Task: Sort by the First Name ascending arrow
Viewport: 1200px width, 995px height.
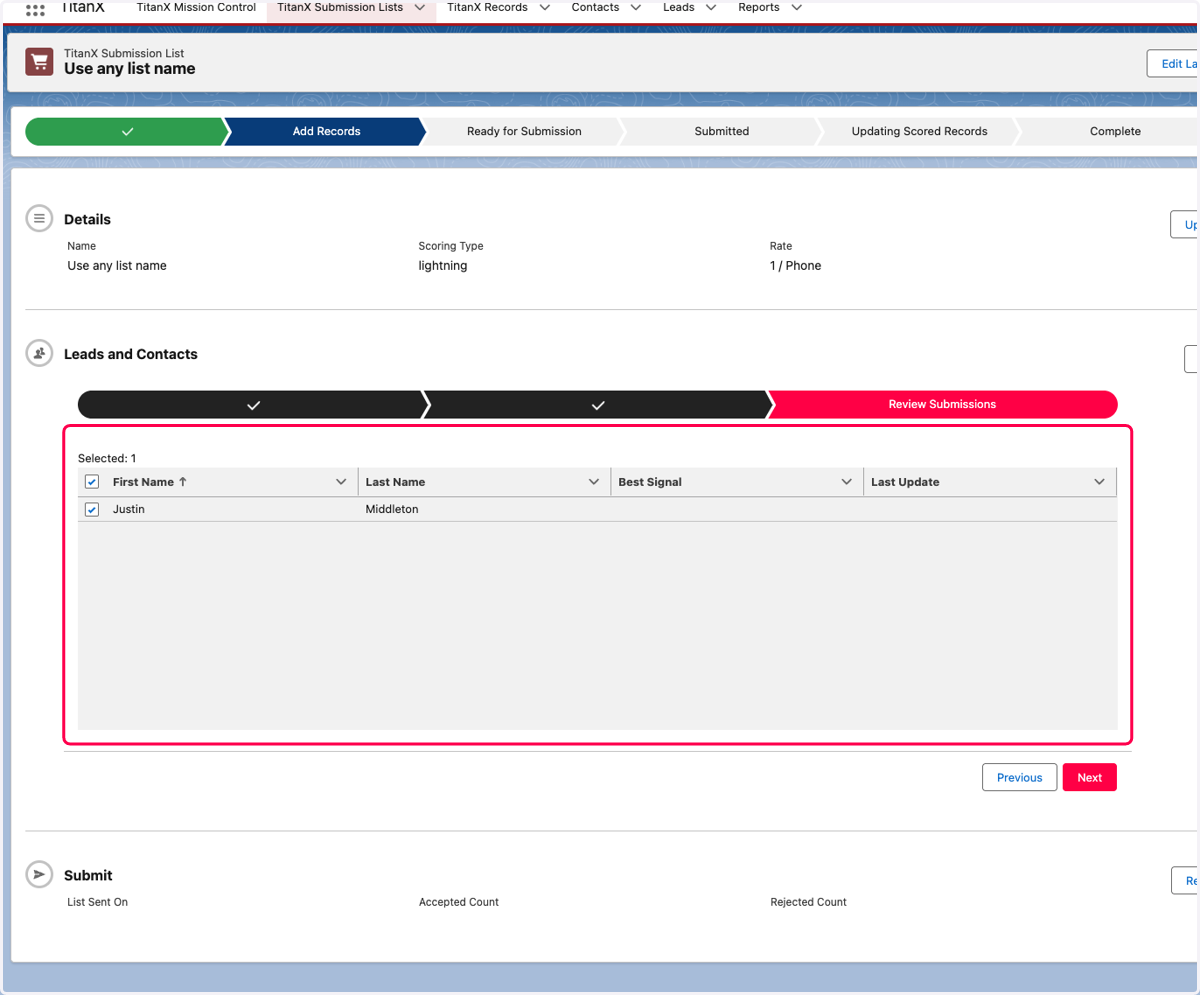Action: pyautogui.click(x=183, y=482)
